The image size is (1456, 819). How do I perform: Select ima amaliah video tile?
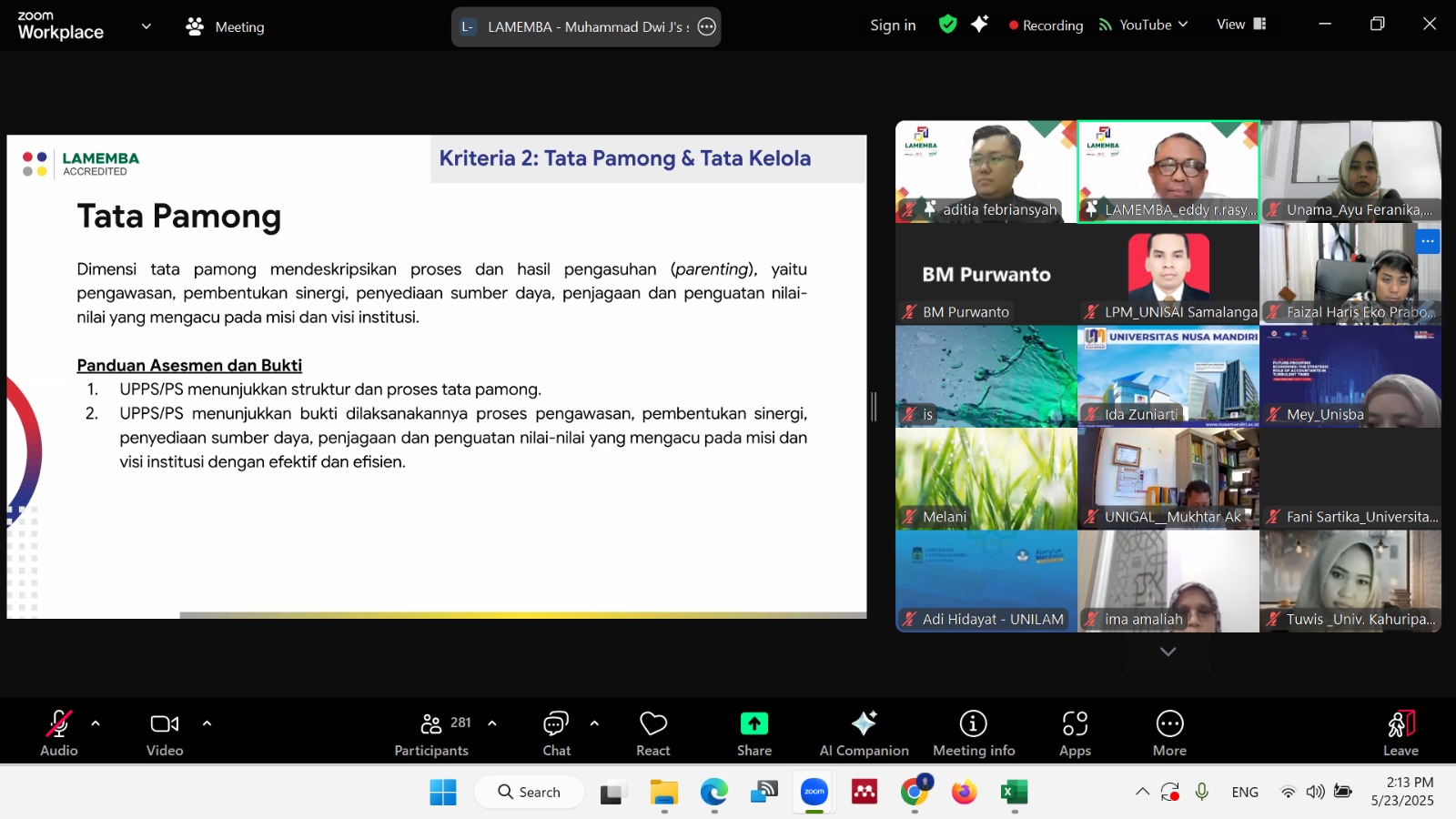1168,581
